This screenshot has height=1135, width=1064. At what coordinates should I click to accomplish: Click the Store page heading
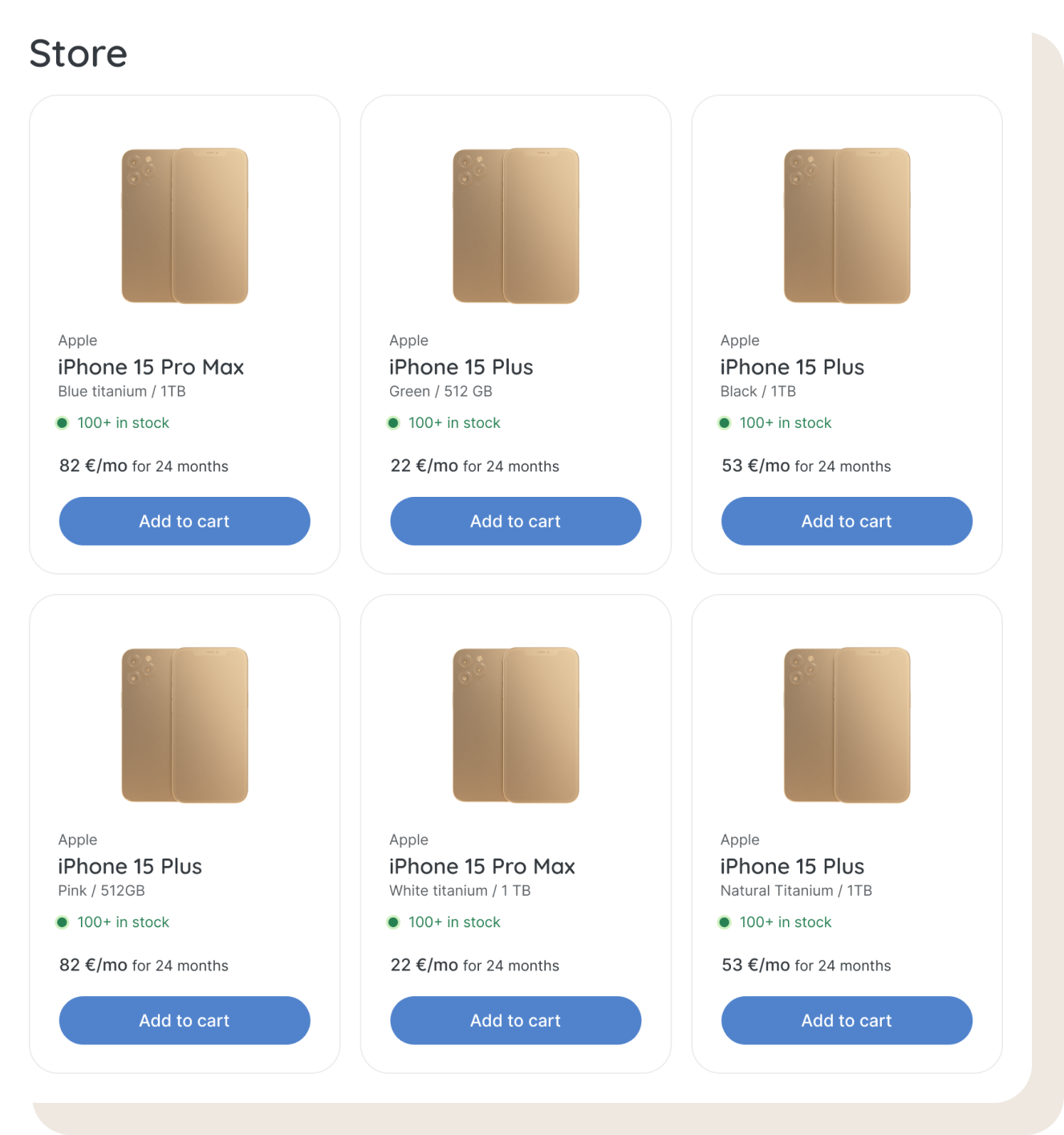coord(79,54)
